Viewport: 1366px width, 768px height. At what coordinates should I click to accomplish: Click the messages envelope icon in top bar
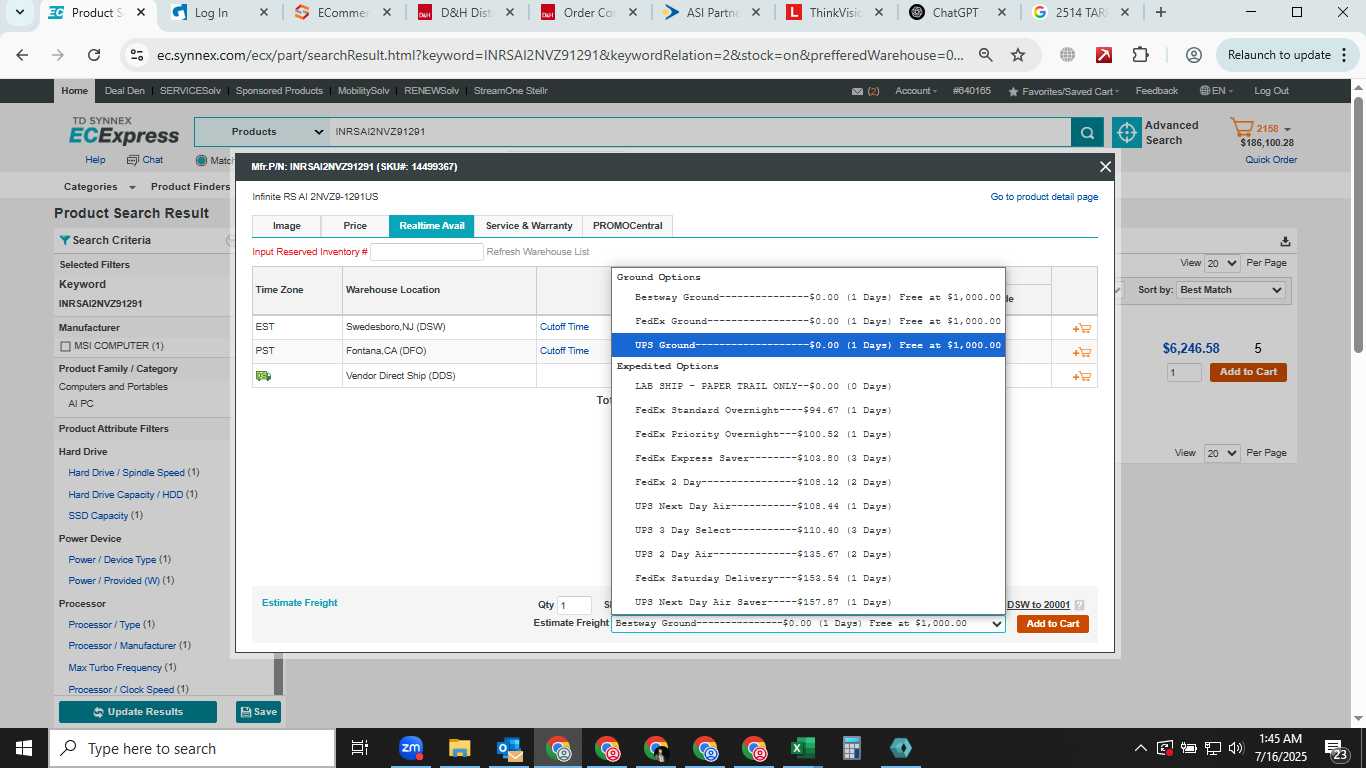[x=858, y=91]
